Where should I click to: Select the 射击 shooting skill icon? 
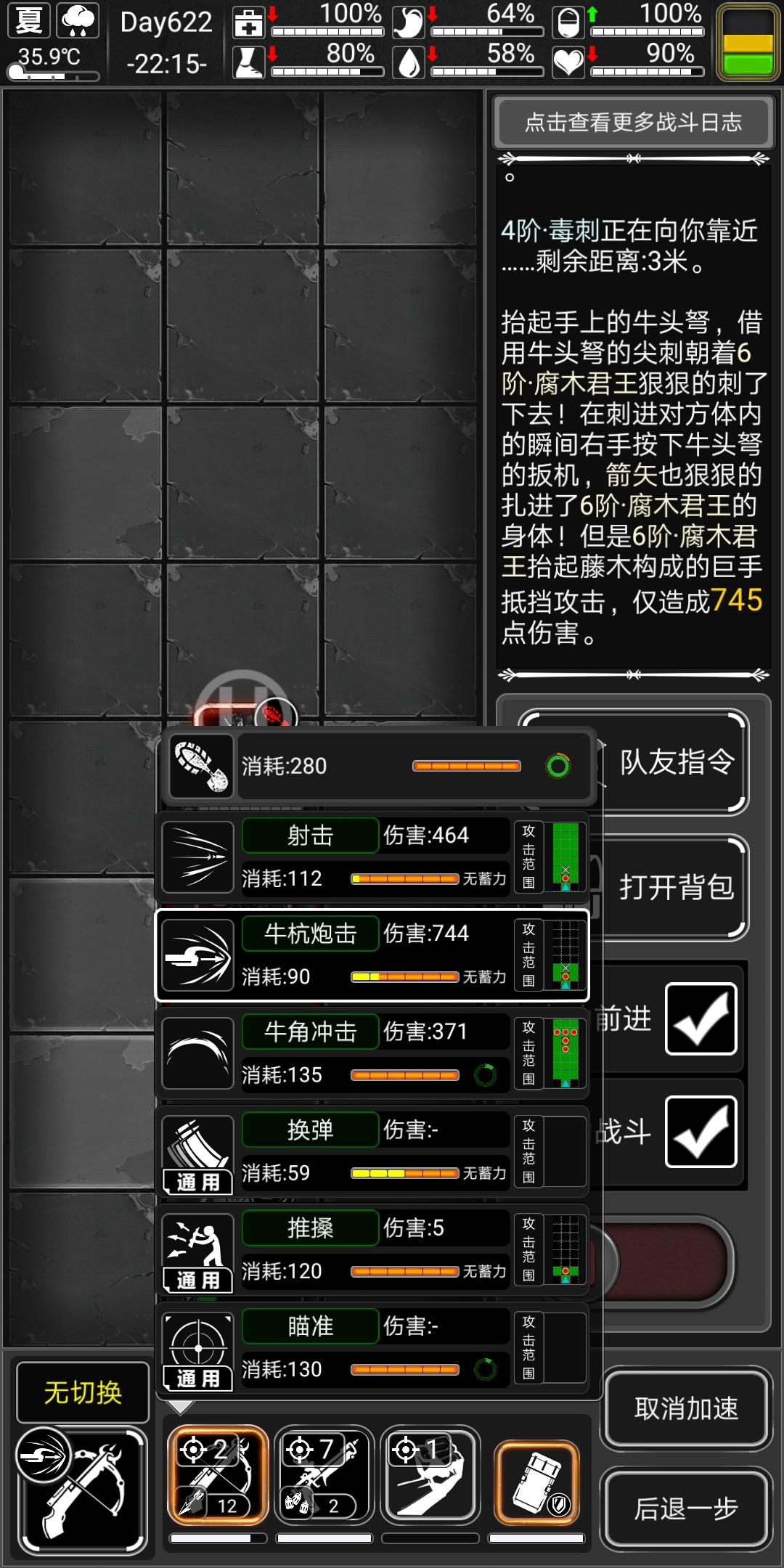197,857
